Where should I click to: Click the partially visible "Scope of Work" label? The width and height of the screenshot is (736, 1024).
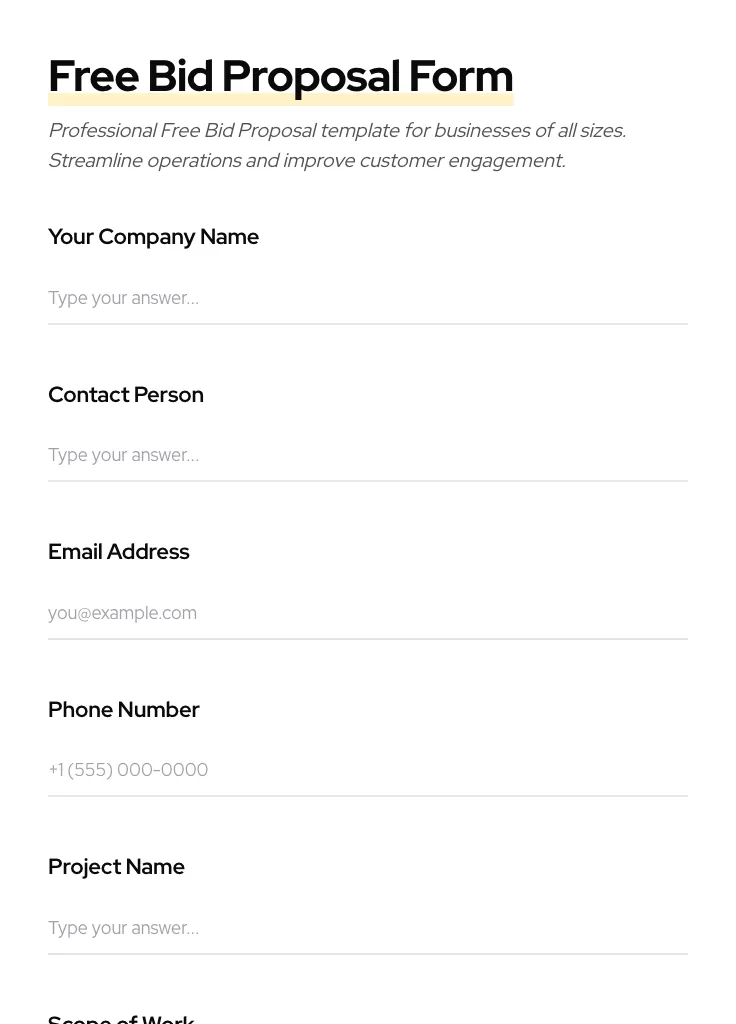121,1019
